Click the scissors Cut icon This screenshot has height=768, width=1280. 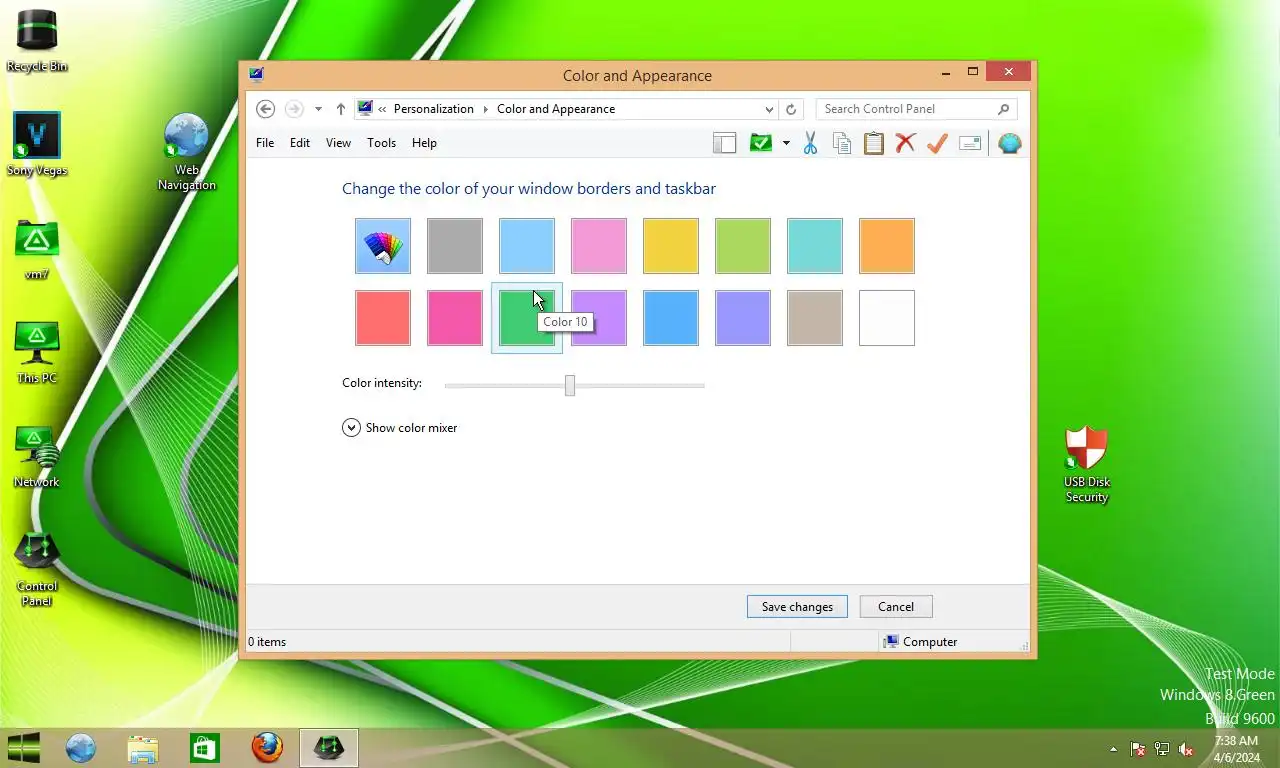[810, 143]
